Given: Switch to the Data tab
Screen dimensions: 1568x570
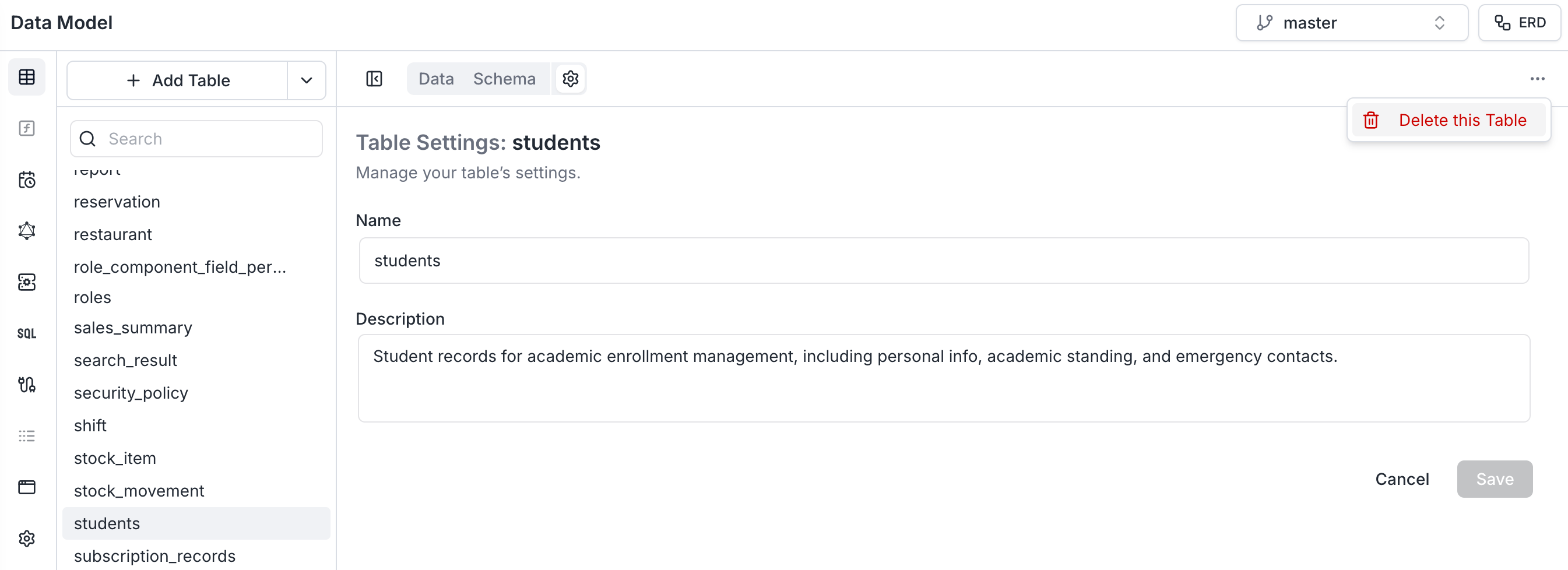Looking at the screenshot, I should tap(437, 79).
